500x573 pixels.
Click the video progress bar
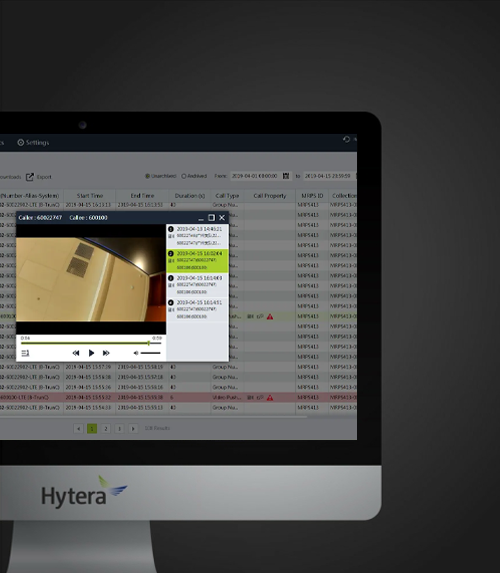click(x=91, y=344)
